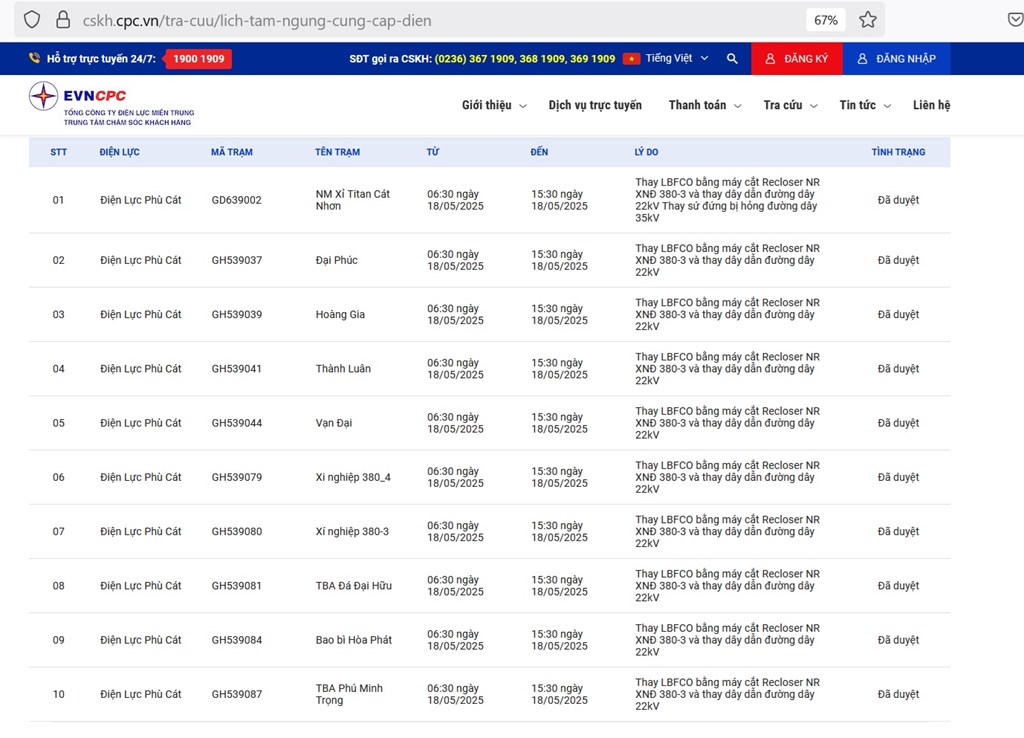Expand the Tra cứu menu
The image size is (1024, 738).
click(789, 105)
